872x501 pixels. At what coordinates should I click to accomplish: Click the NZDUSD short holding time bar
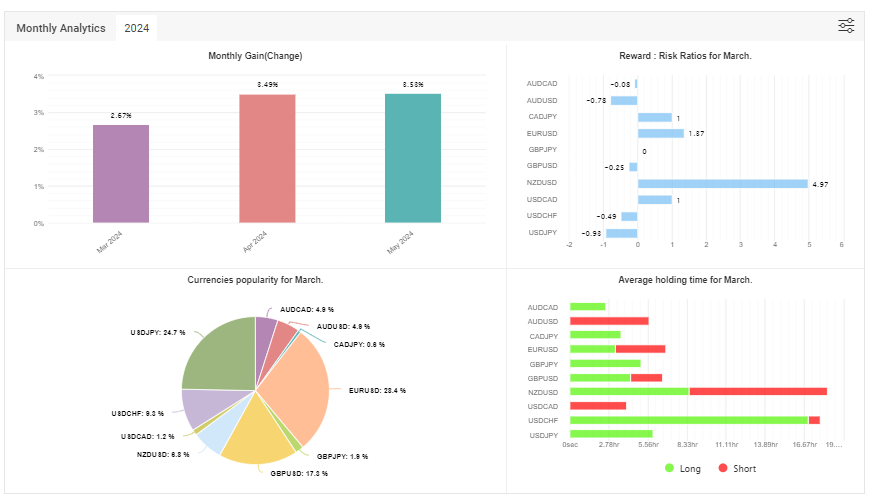pyautogui.click(x=758, y=391)
